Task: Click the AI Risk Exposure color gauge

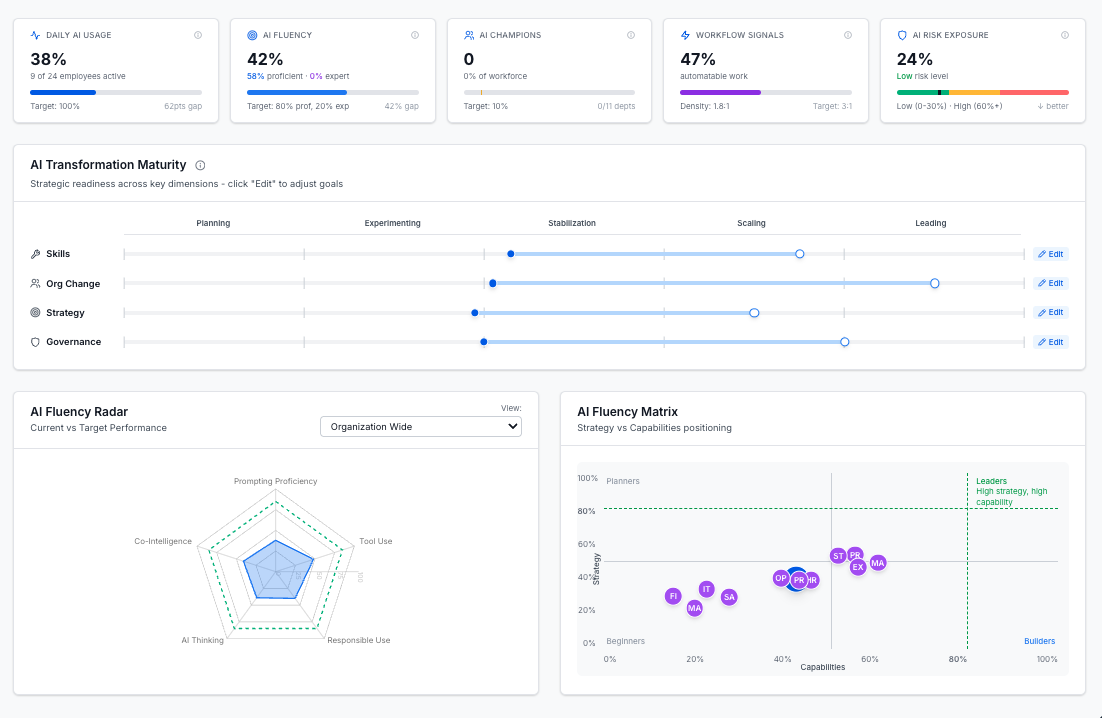Action: (x=983, y=92)
